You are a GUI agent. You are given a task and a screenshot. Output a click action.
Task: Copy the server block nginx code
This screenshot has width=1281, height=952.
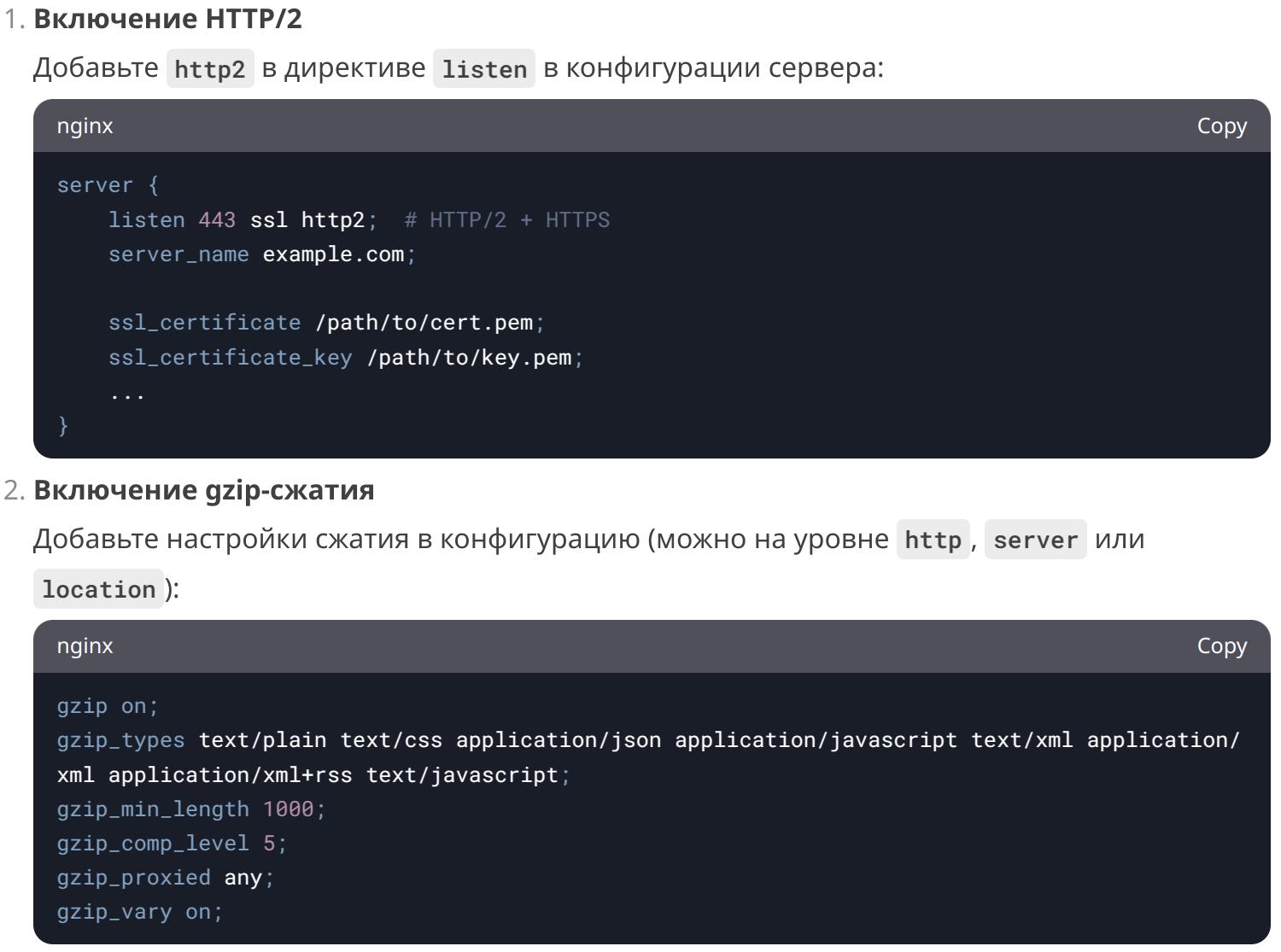tap(1221, 126)
